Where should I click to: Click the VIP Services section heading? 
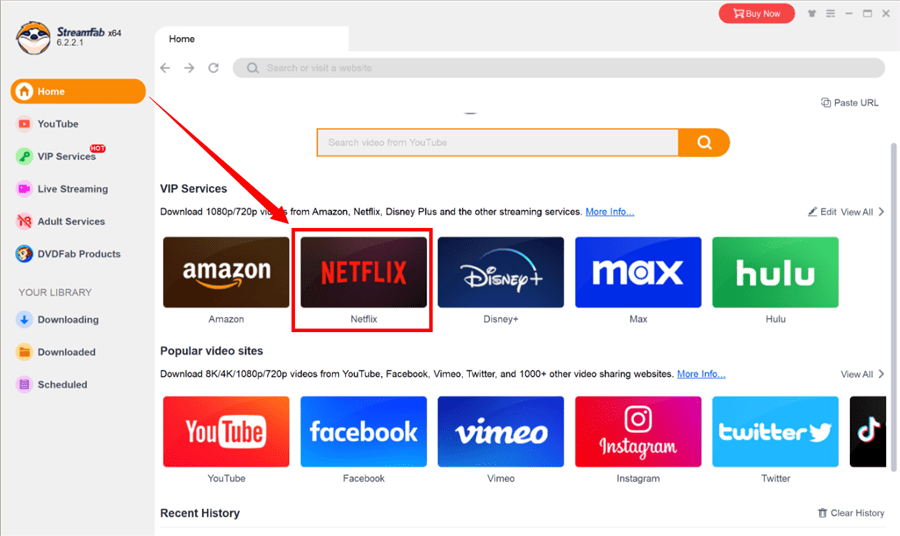[x=193, y=189]
